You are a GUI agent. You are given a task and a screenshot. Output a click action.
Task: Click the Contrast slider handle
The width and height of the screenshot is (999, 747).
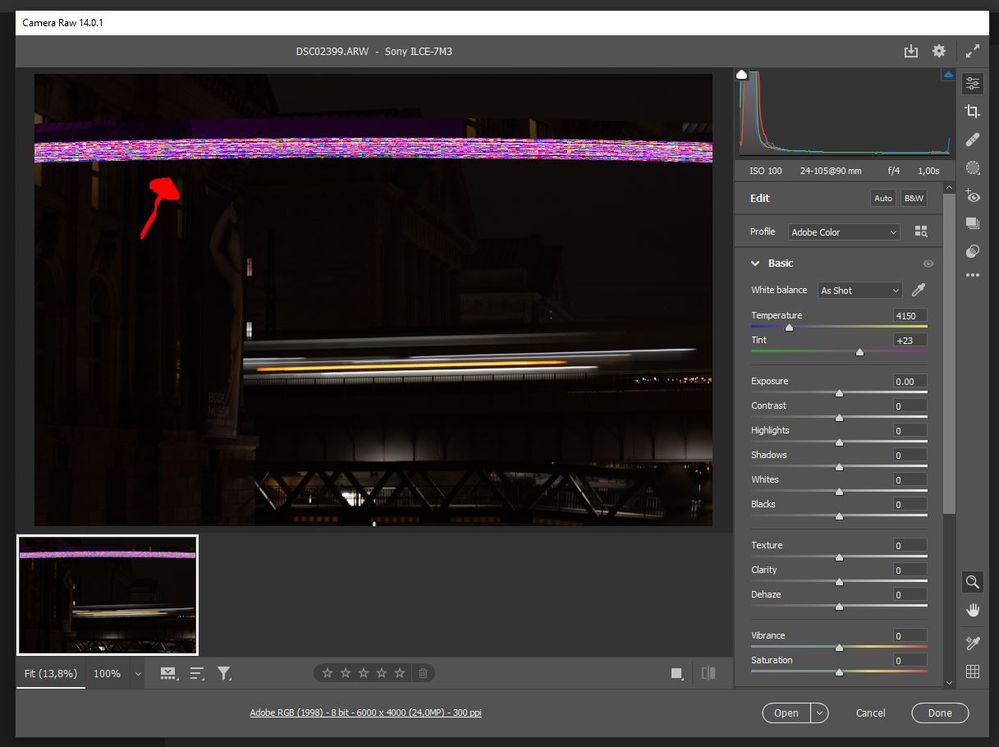pyautogui.click(x=839, y=418)
